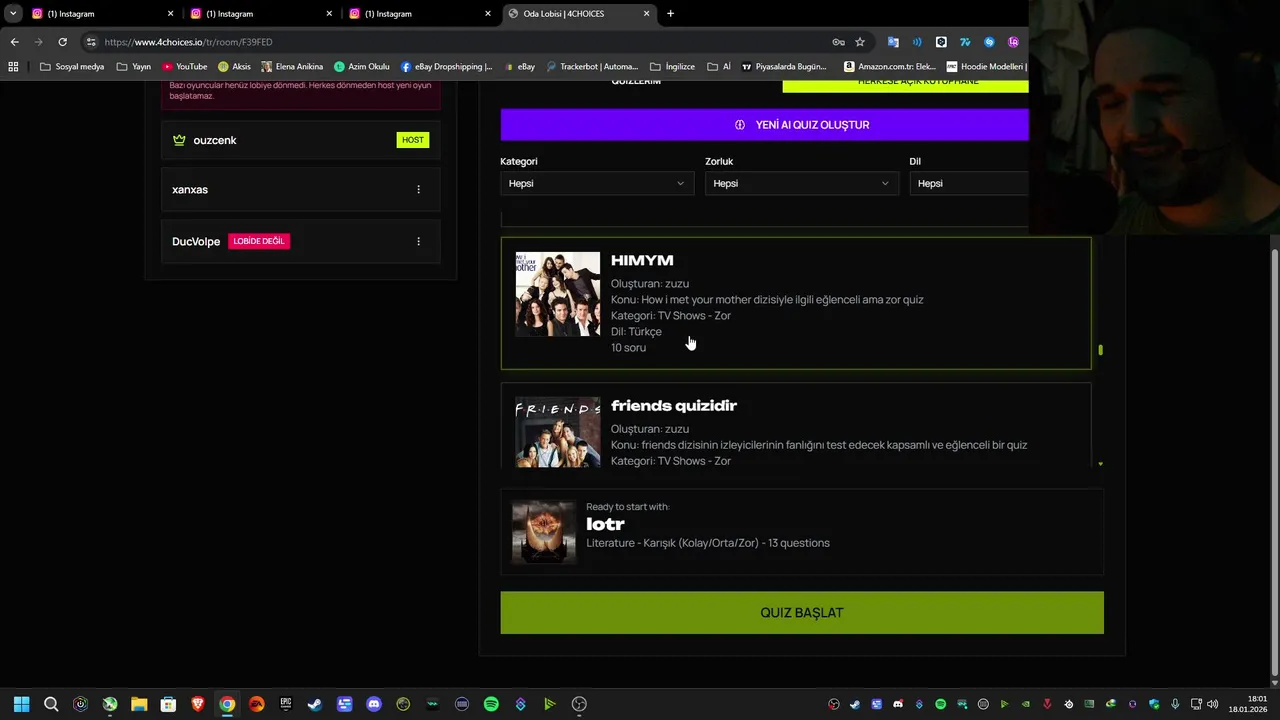
Task: Click the password key icon in address bar
Action: point(838,42)
